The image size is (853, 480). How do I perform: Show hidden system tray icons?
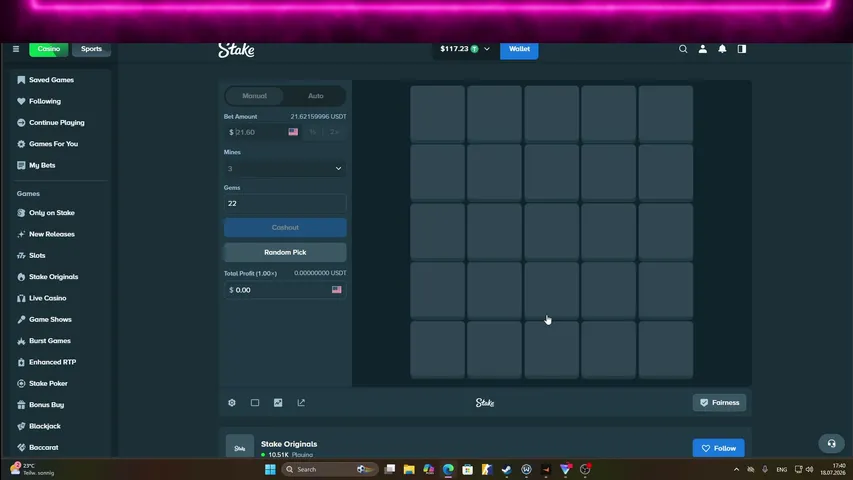pos(737,469)
